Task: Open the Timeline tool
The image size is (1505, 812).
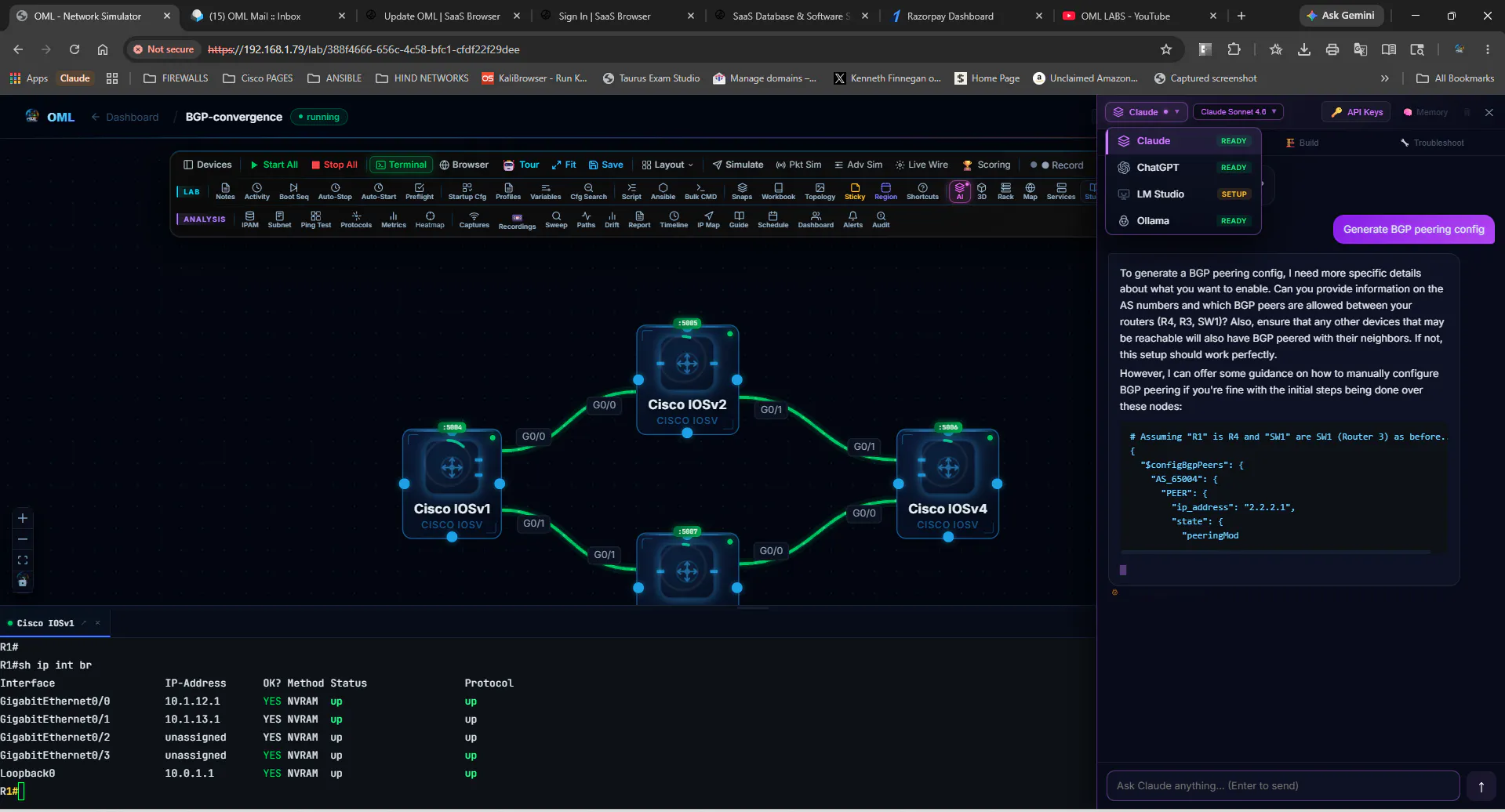Action: (x=674, y=219)
